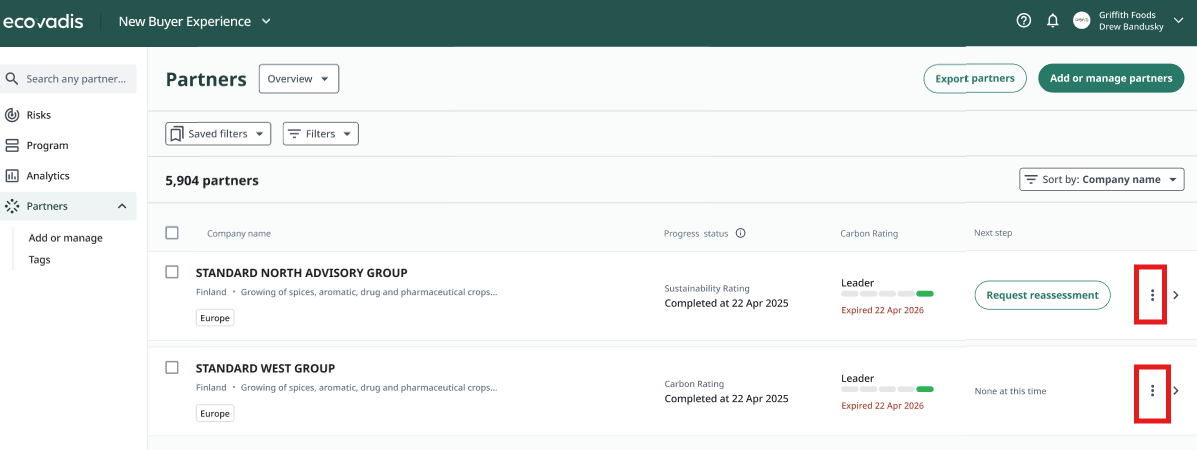This screenshot has height=450, width=1197.
Task: Click the EcoVadis logo
Action: 43,21
